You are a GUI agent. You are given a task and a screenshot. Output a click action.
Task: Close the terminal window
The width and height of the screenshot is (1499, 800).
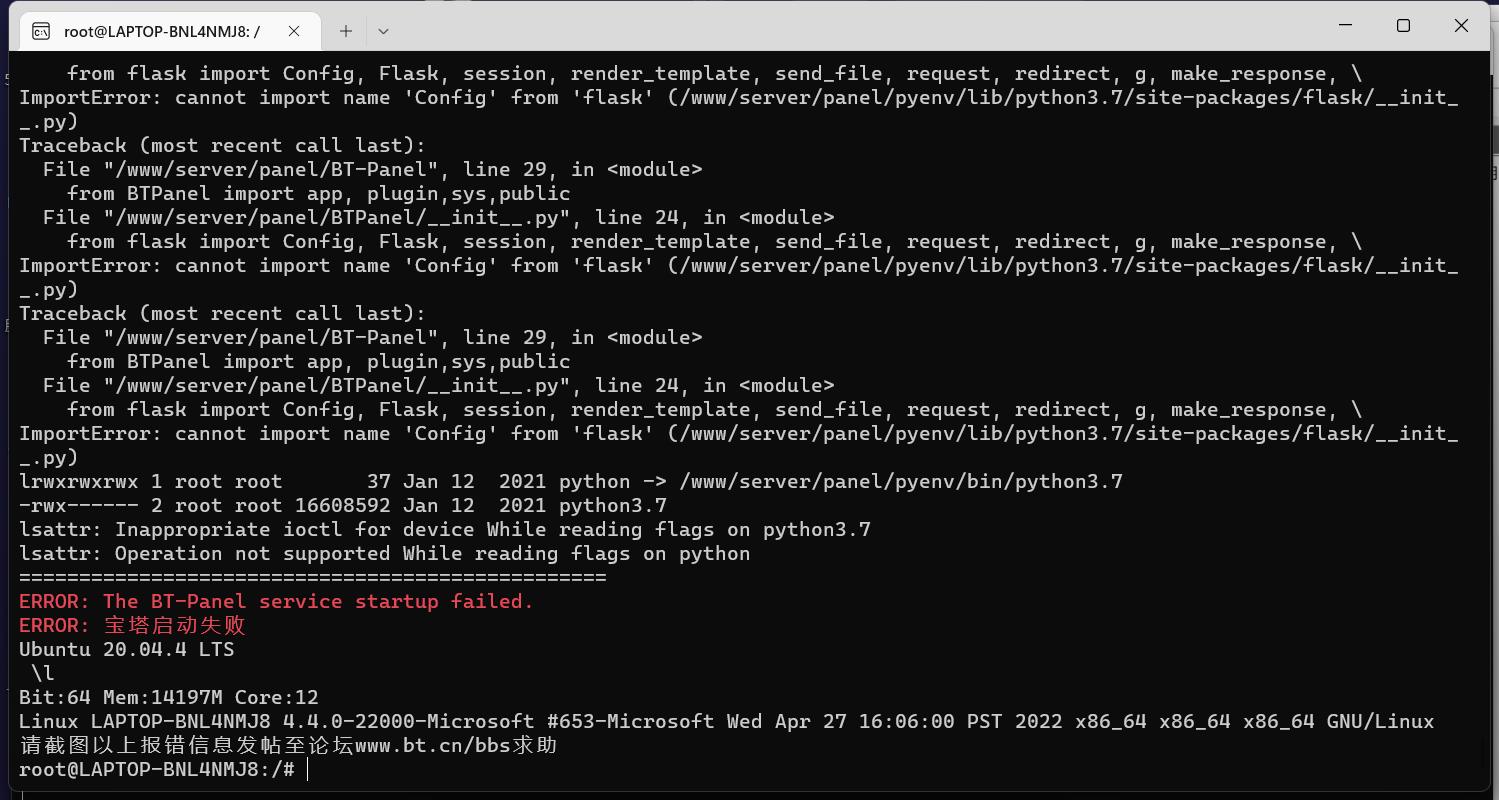pos(1461,26)
